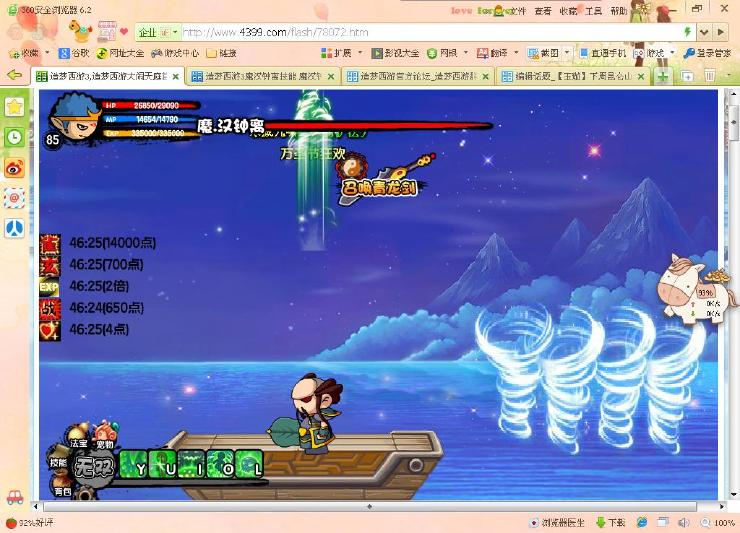
Task: Activate the 无双 ultimate skill button
Action: coord(94,467)
